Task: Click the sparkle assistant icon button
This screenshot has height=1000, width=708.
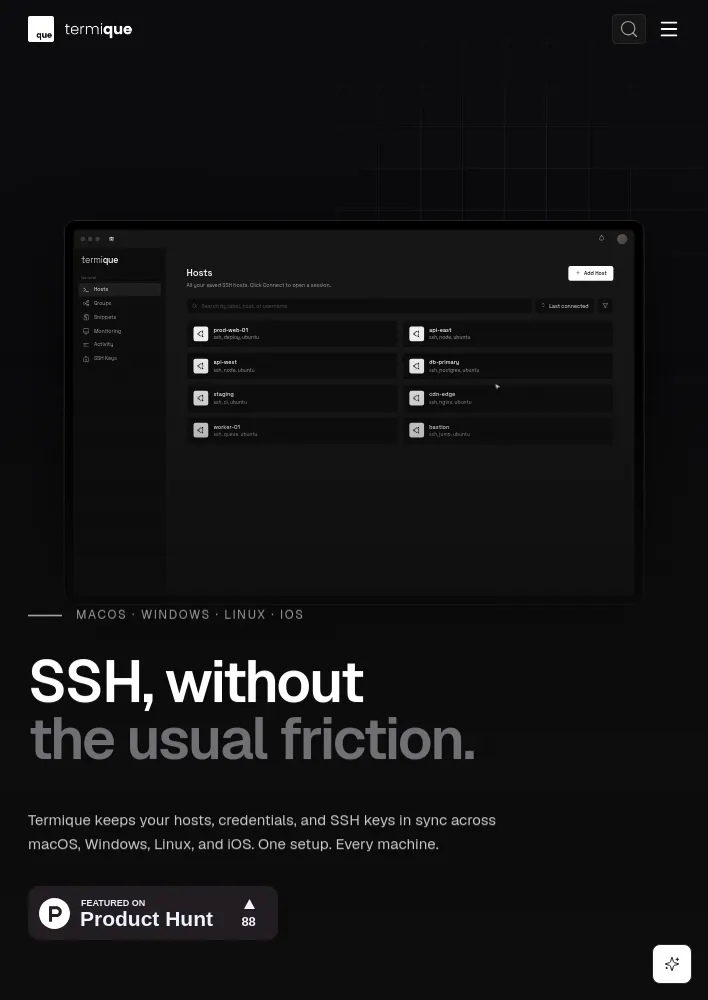Action: click(672, 964)
